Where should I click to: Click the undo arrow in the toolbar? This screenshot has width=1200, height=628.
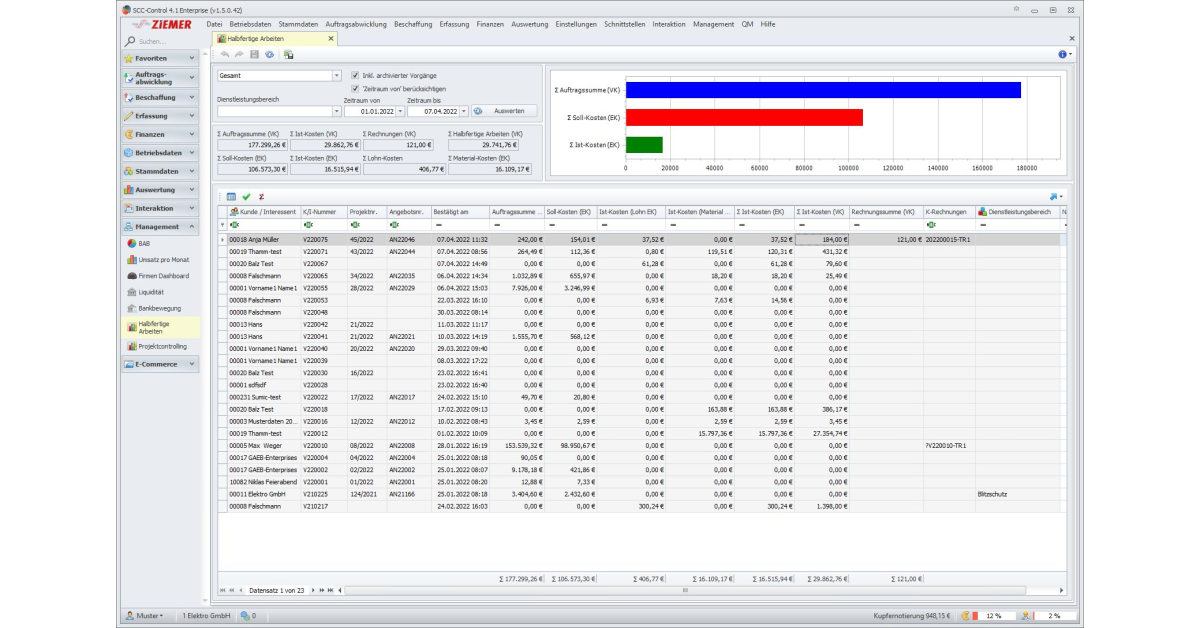[225, 54]
